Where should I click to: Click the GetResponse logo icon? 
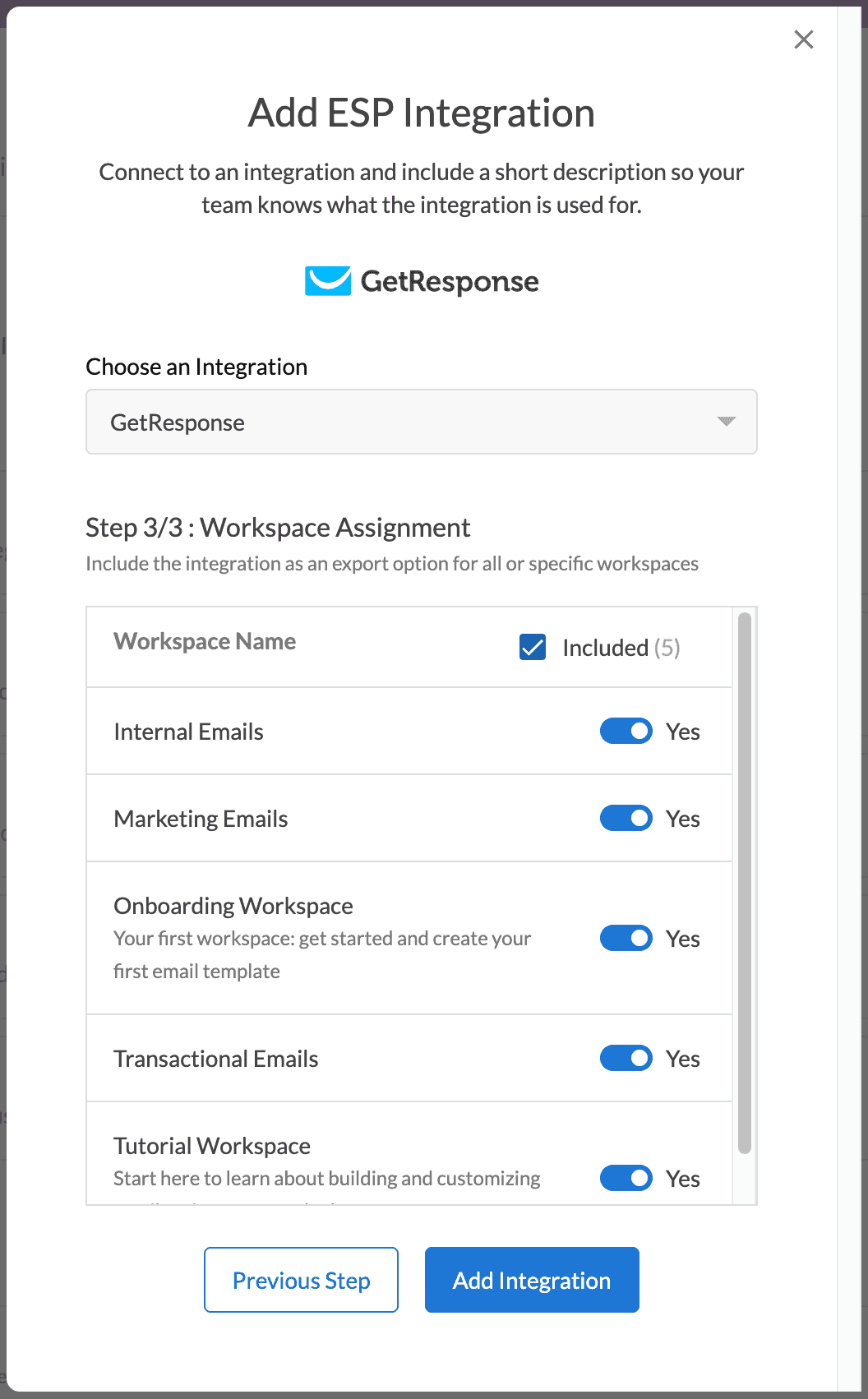328,281
